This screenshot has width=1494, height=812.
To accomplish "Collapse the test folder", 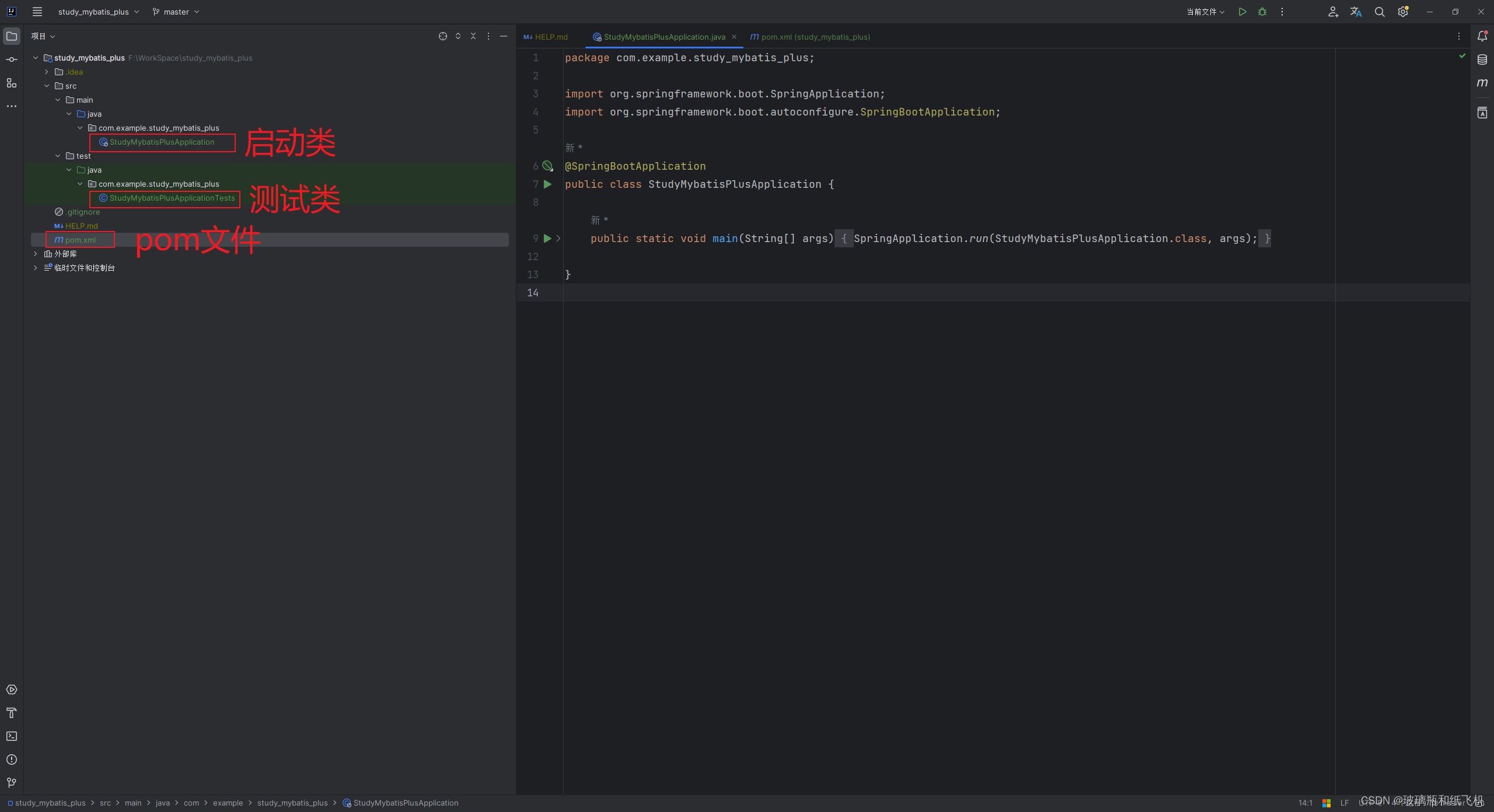I will [x=58, y=156].
